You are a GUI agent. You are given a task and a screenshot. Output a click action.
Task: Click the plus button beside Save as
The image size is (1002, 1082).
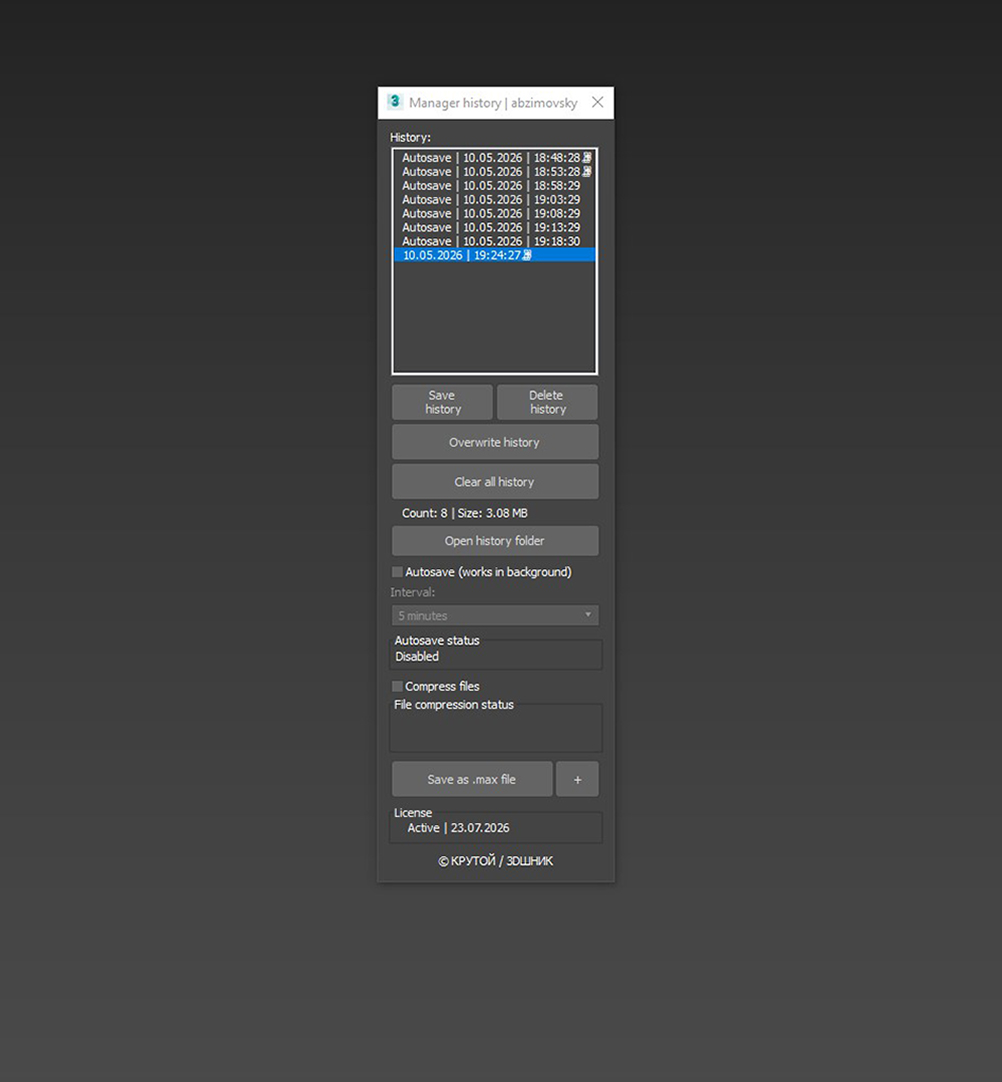pyautogui.click(x=578, y=779)
